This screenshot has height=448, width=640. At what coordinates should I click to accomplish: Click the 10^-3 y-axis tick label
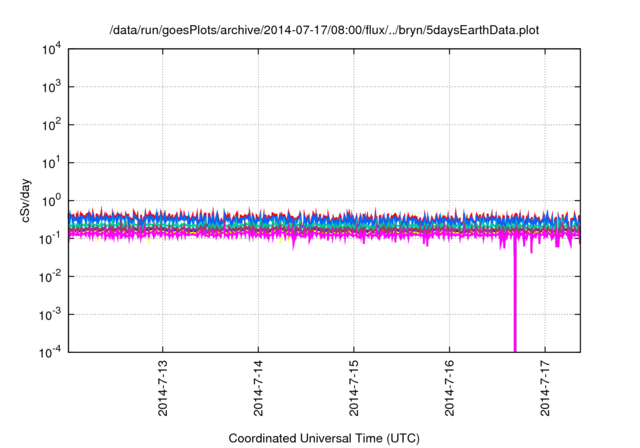coord(50,315)
